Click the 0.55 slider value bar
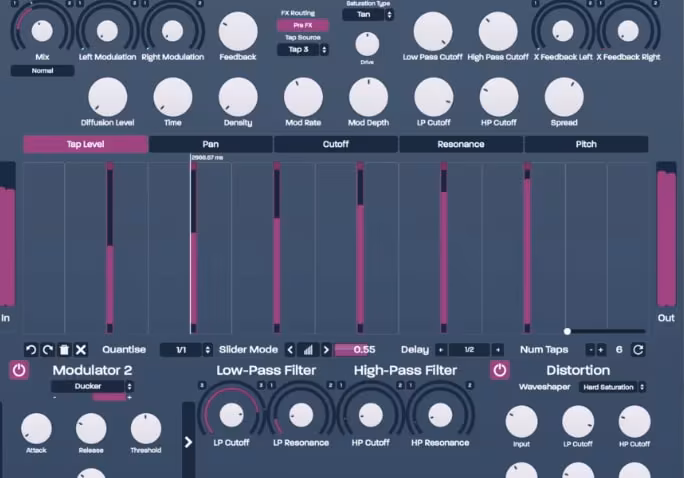This screenshot has width=684, height=478. (x=355, y=350)
